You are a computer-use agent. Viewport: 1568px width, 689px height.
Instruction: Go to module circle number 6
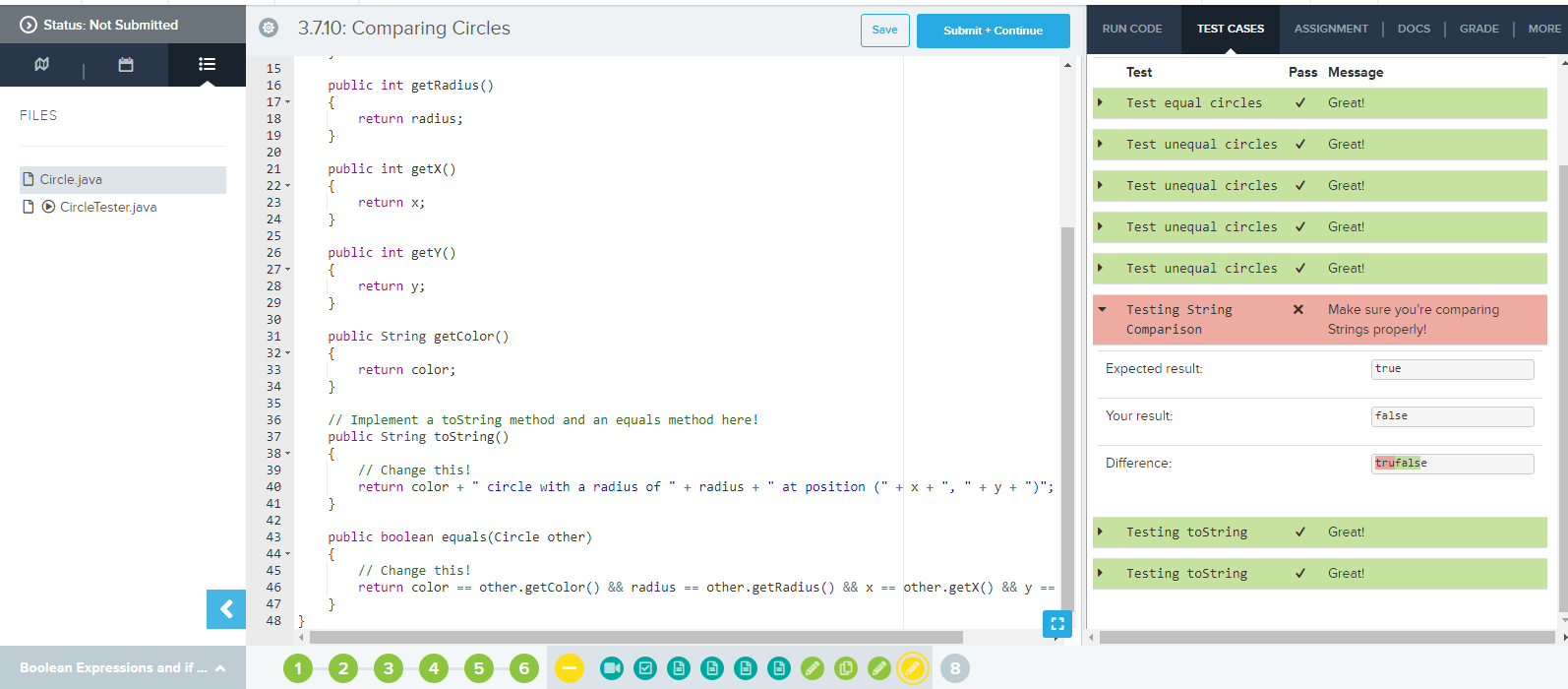point(524,668)
